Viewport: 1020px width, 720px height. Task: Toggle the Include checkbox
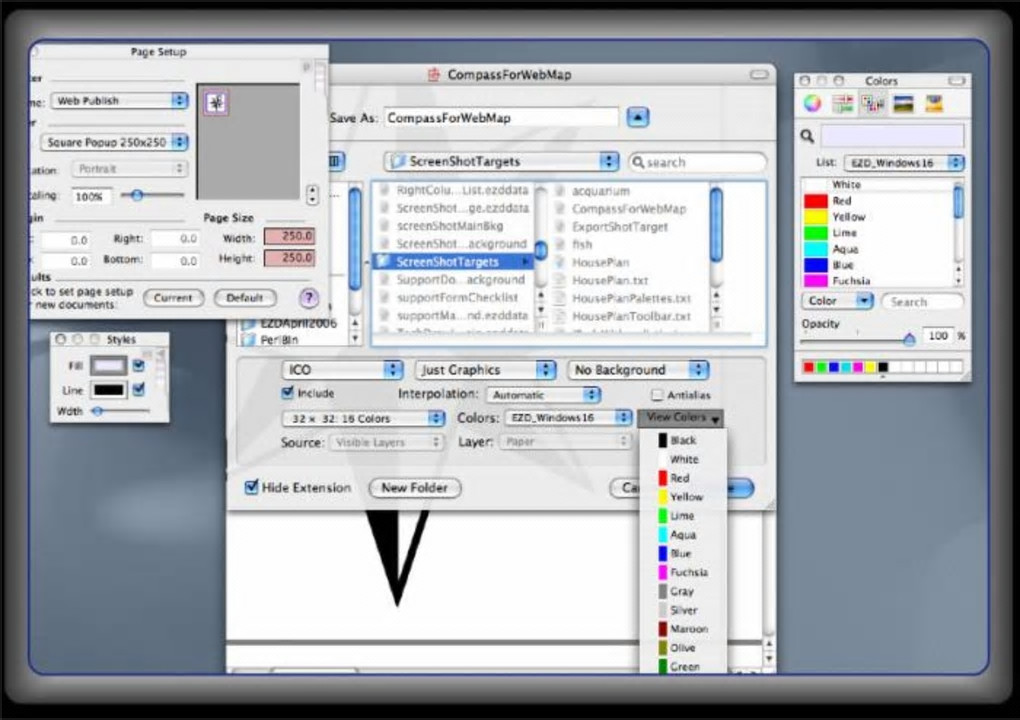(x=288, y=393)
